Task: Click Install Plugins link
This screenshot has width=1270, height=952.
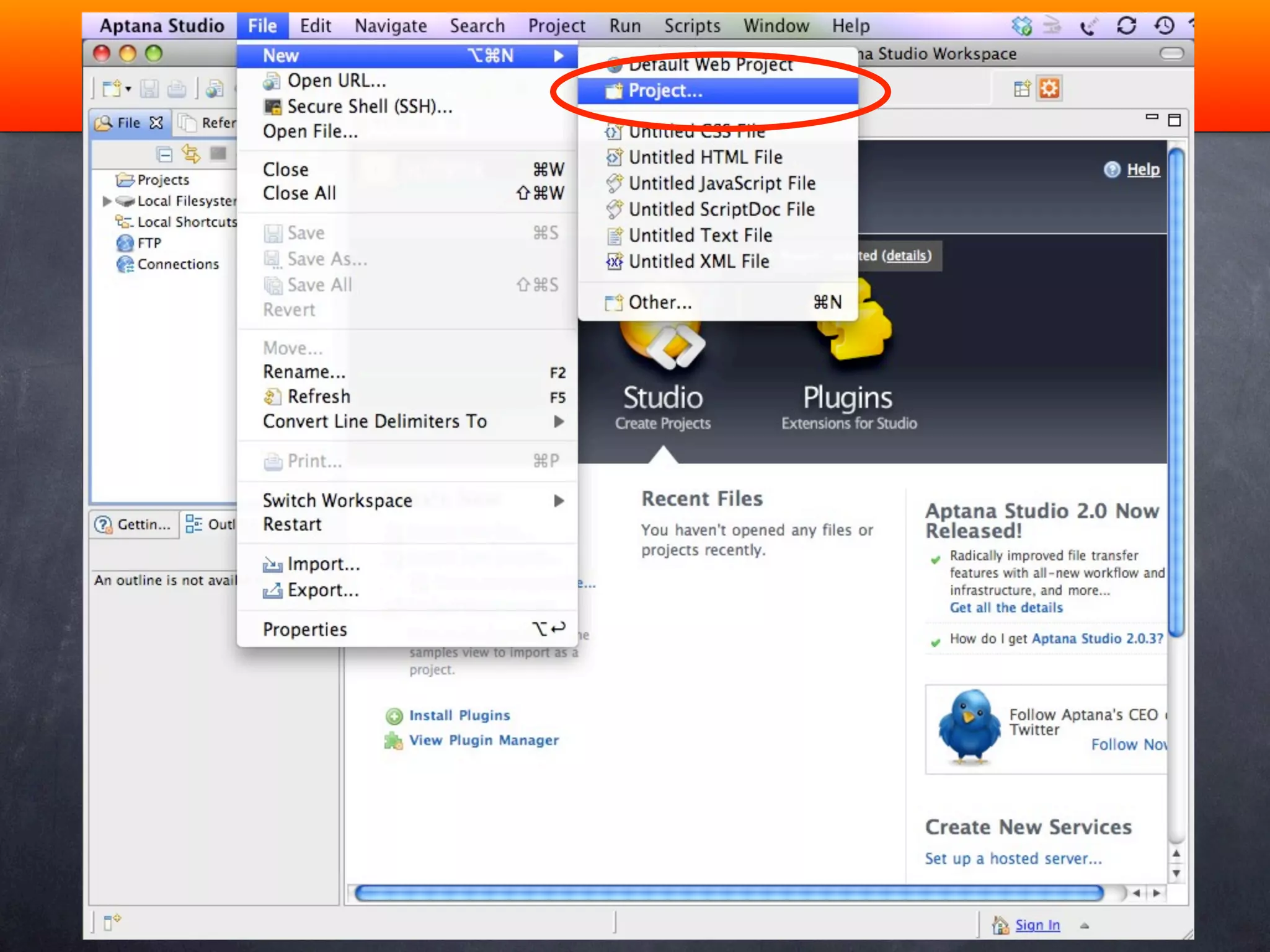Action: 460,715
